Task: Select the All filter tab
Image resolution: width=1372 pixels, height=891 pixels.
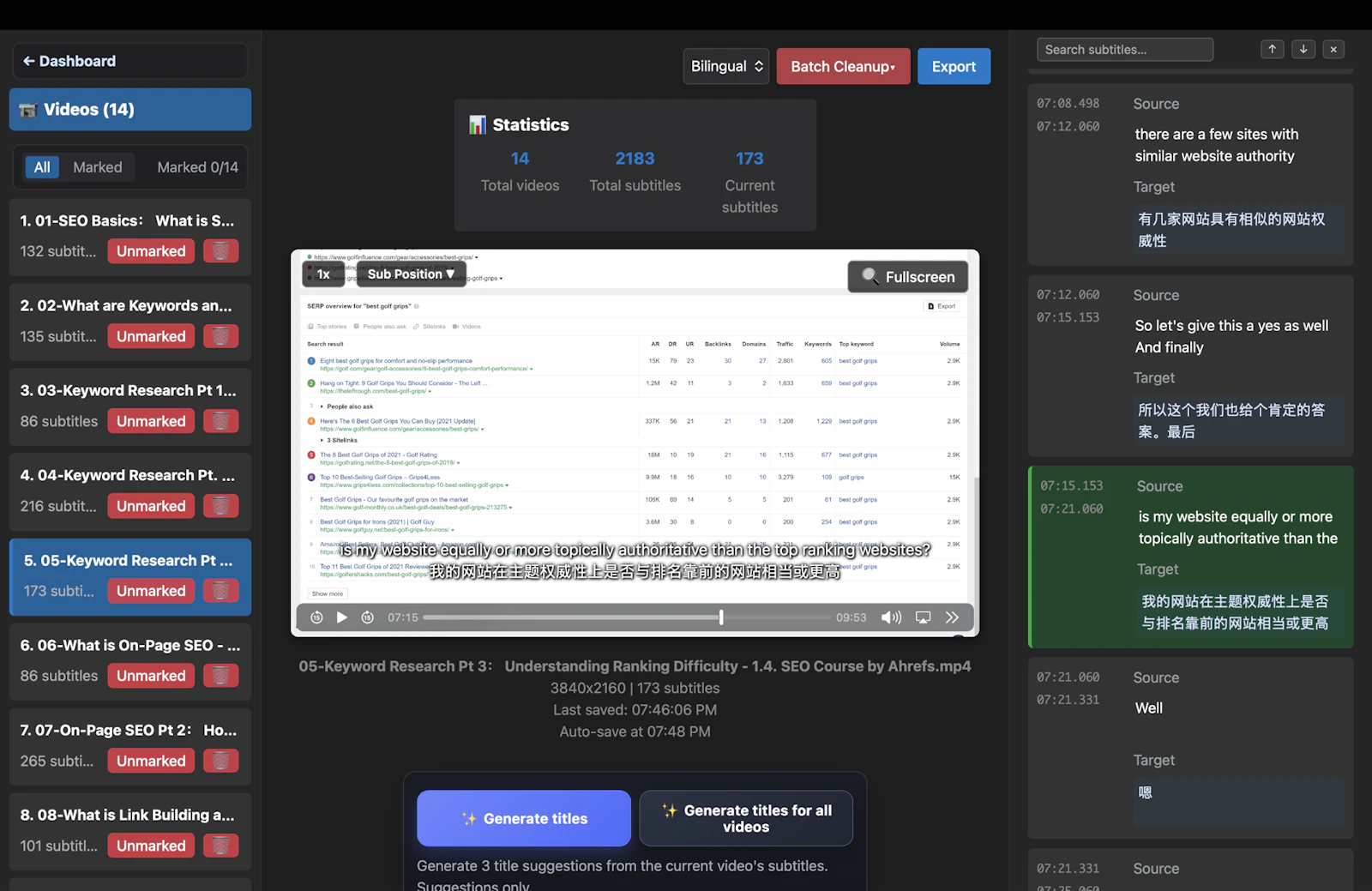Action: click(42, 167)
